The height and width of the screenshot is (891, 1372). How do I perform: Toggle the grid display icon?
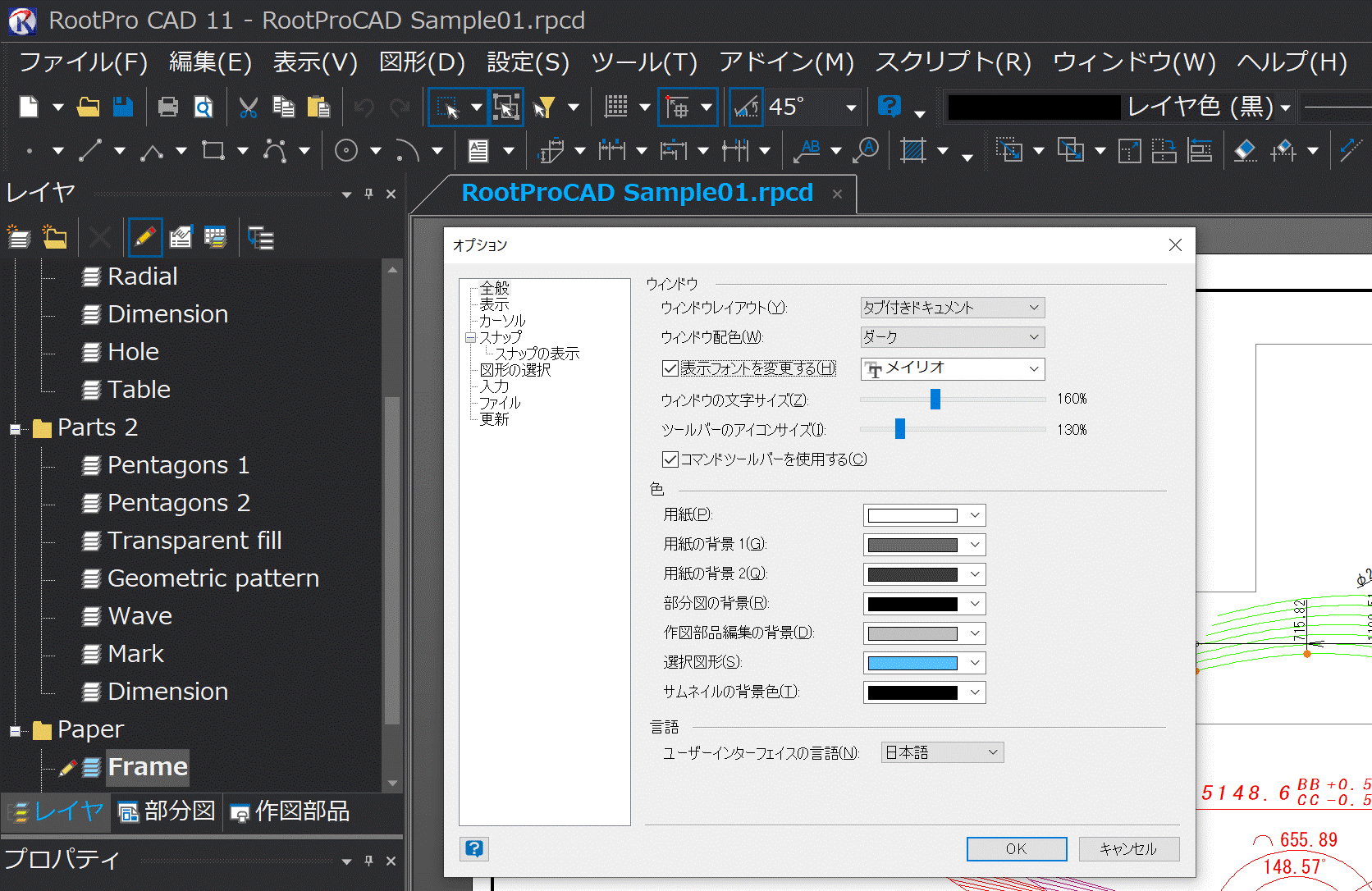616,107
